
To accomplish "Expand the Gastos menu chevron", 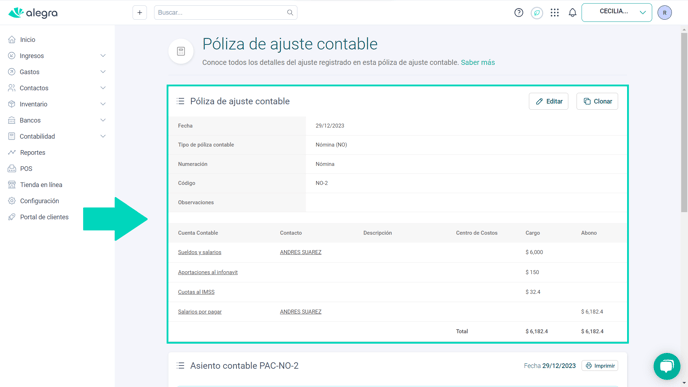I will (x=103, y=72).
